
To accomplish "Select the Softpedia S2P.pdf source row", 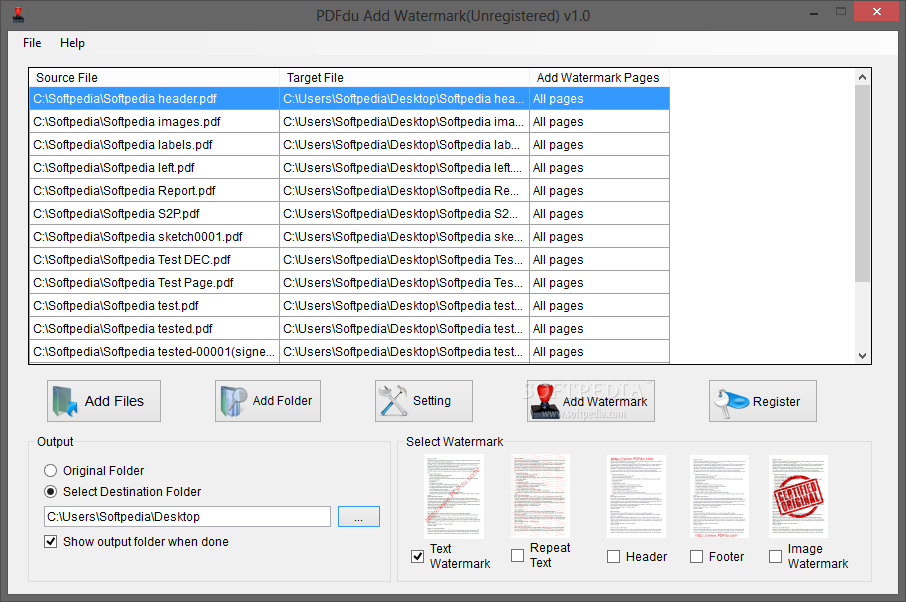I will click(154, 214).
